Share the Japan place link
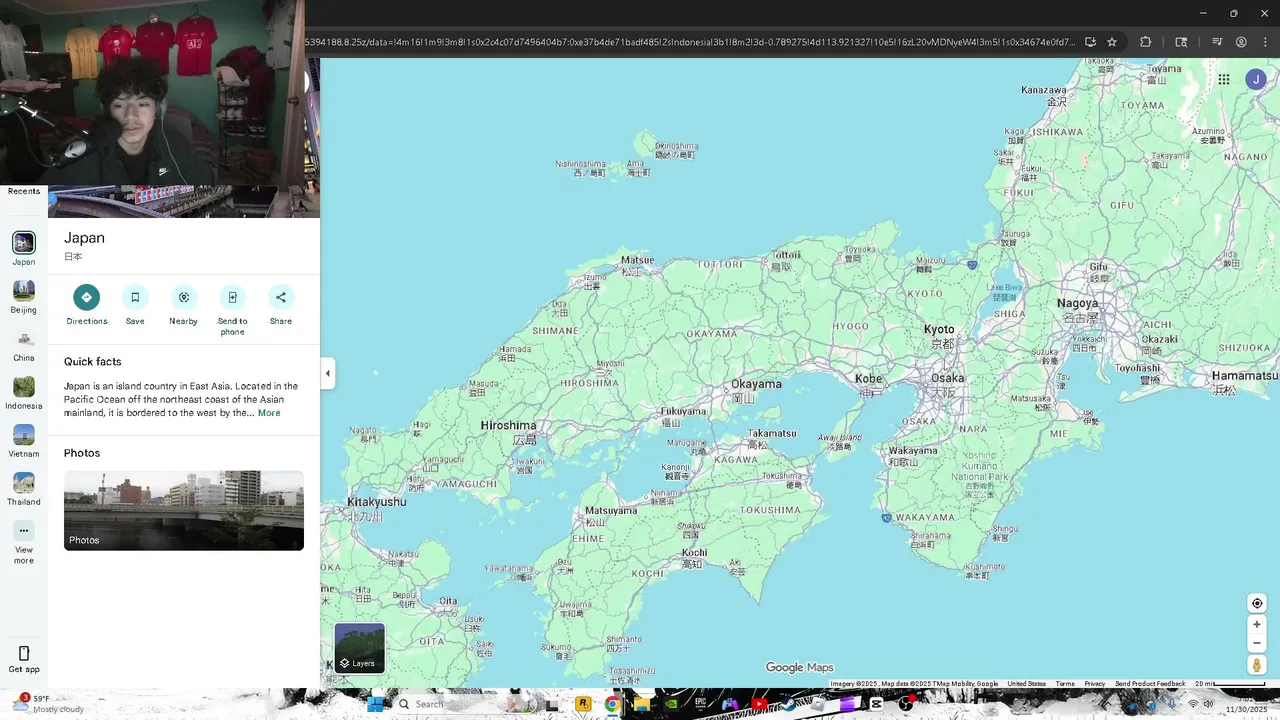The height and width of the screenshot is (720, 1280). point(281,297)
